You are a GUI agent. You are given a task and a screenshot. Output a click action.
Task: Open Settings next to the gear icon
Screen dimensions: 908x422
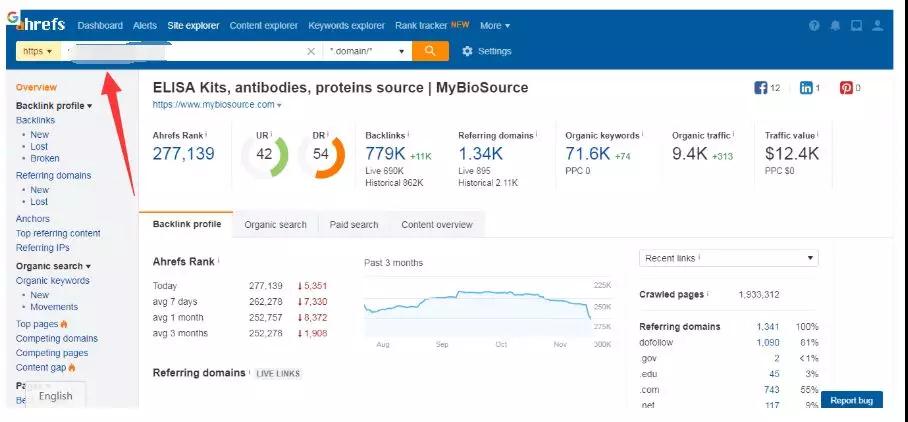(x=486, y=51)
